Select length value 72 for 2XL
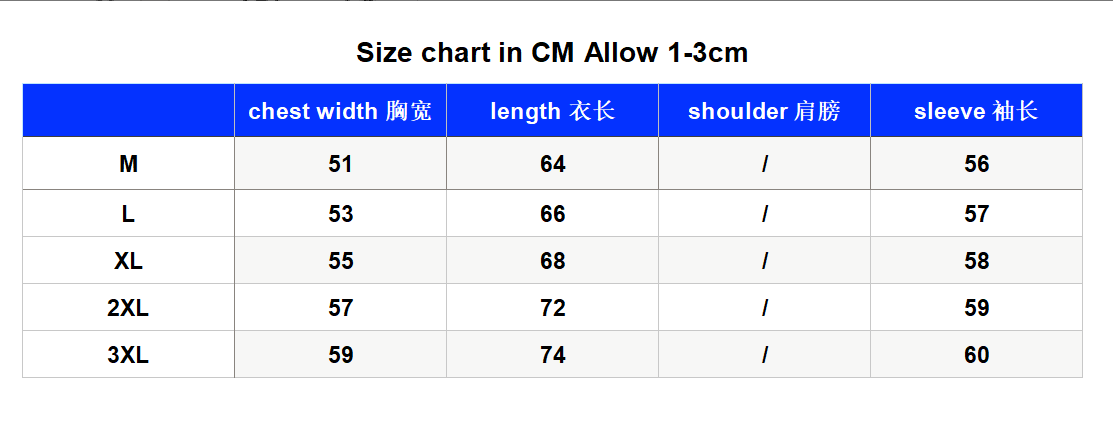This screenshot has height=425, width=1113. pos(552,307)
